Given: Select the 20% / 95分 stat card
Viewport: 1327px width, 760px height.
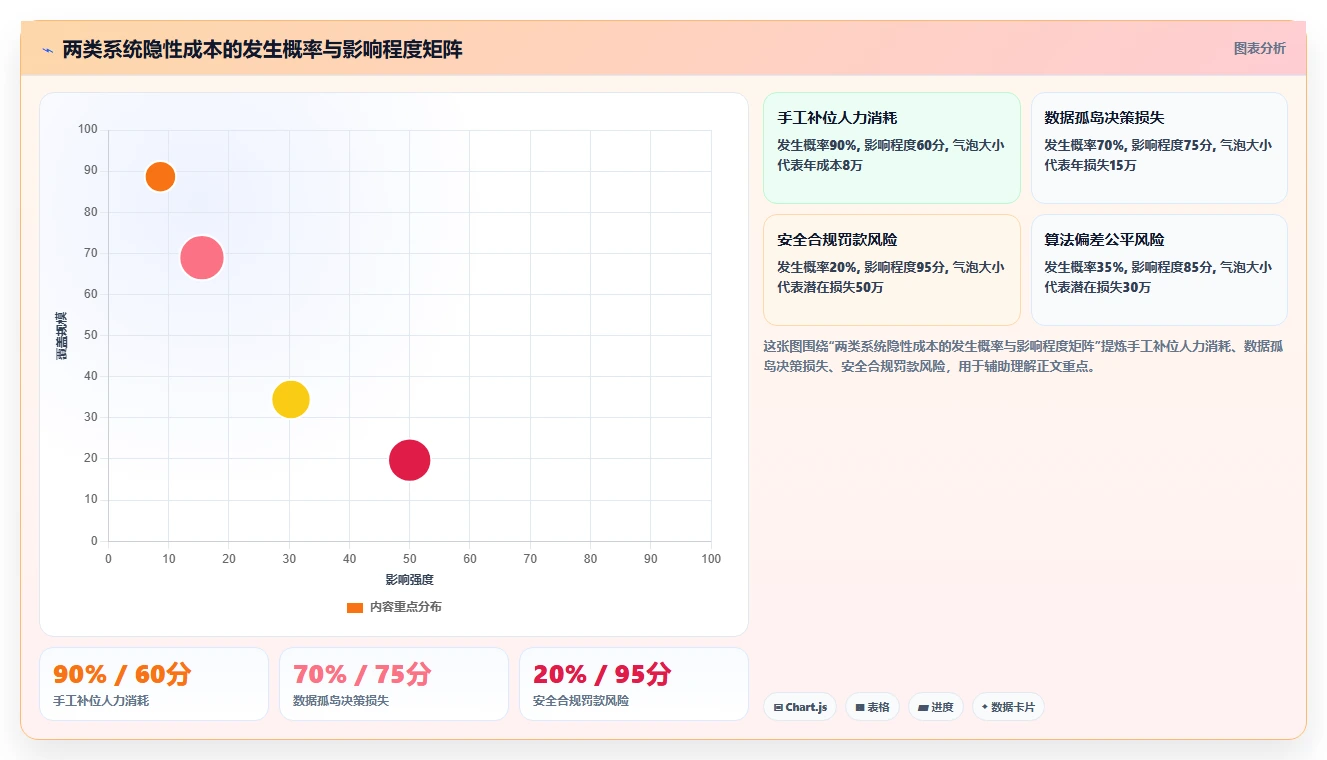Looking at the screenshot, I should pyautogui.click(x=634, y=684).
